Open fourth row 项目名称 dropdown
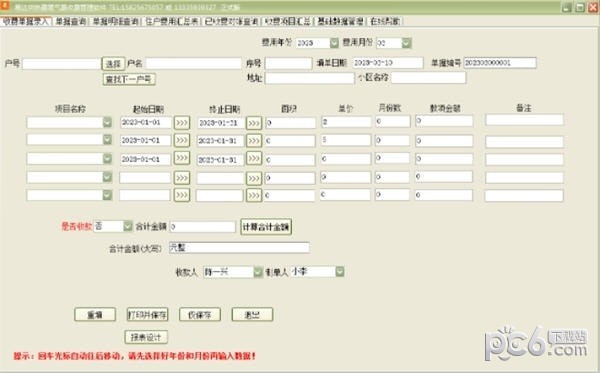This screenshot has width=600, height=373. (x=108, y=177)
